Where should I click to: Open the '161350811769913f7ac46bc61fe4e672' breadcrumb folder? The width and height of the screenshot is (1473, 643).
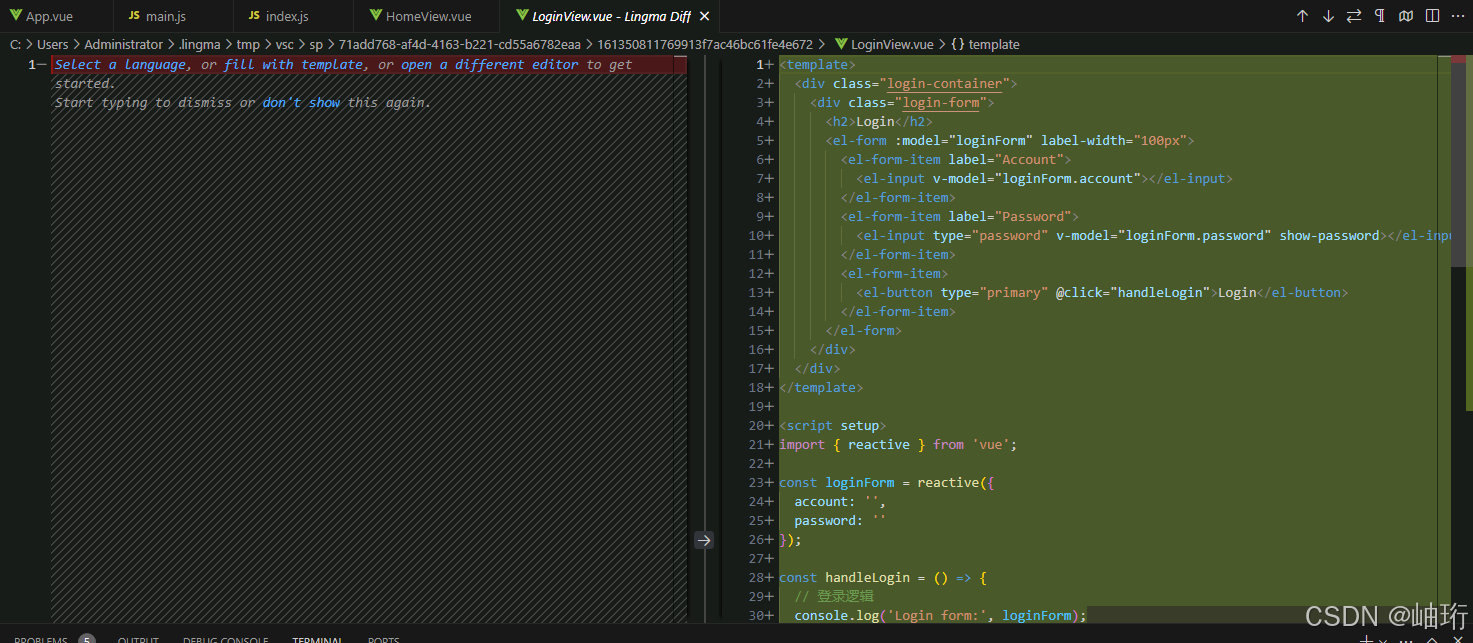705,44
